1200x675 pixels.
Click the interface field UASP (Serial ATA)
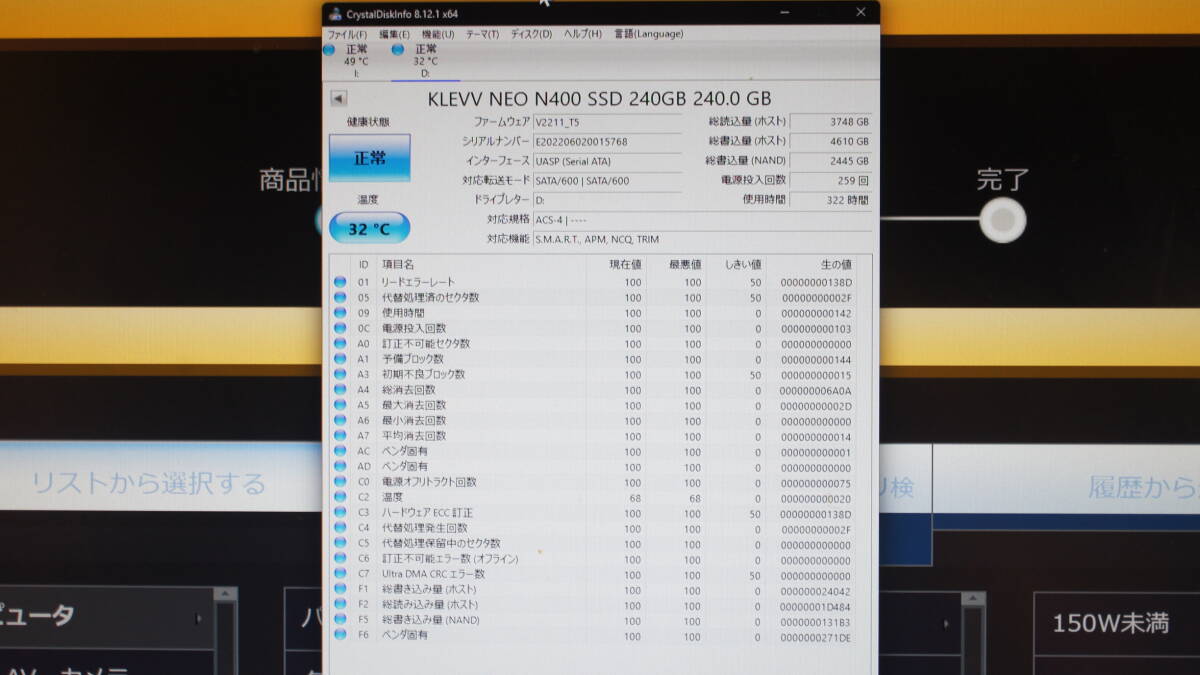pyautogui.click(x=607, y=161)
